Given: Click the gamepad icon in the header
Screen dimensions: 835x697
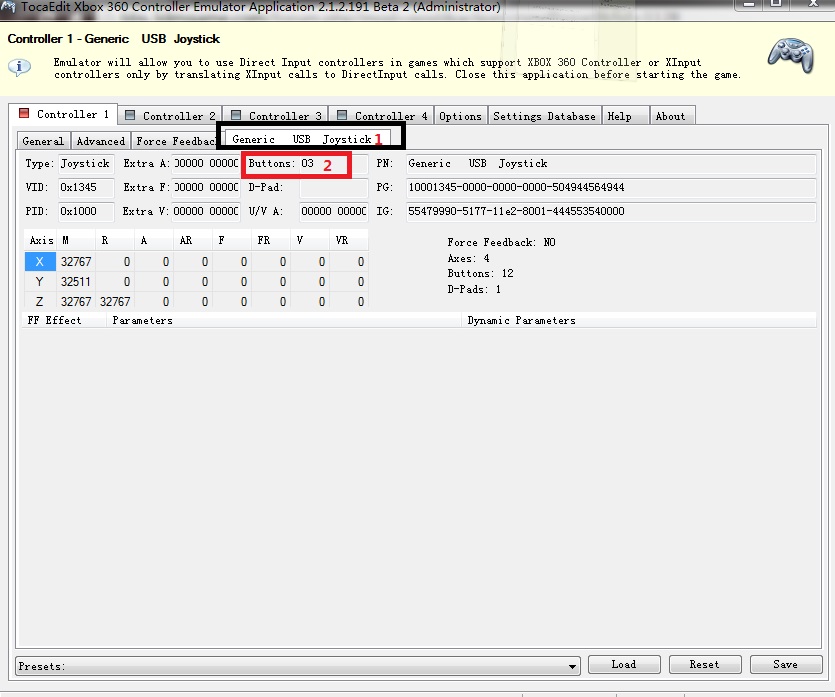Looking at the screenshot, I should 791,55.
